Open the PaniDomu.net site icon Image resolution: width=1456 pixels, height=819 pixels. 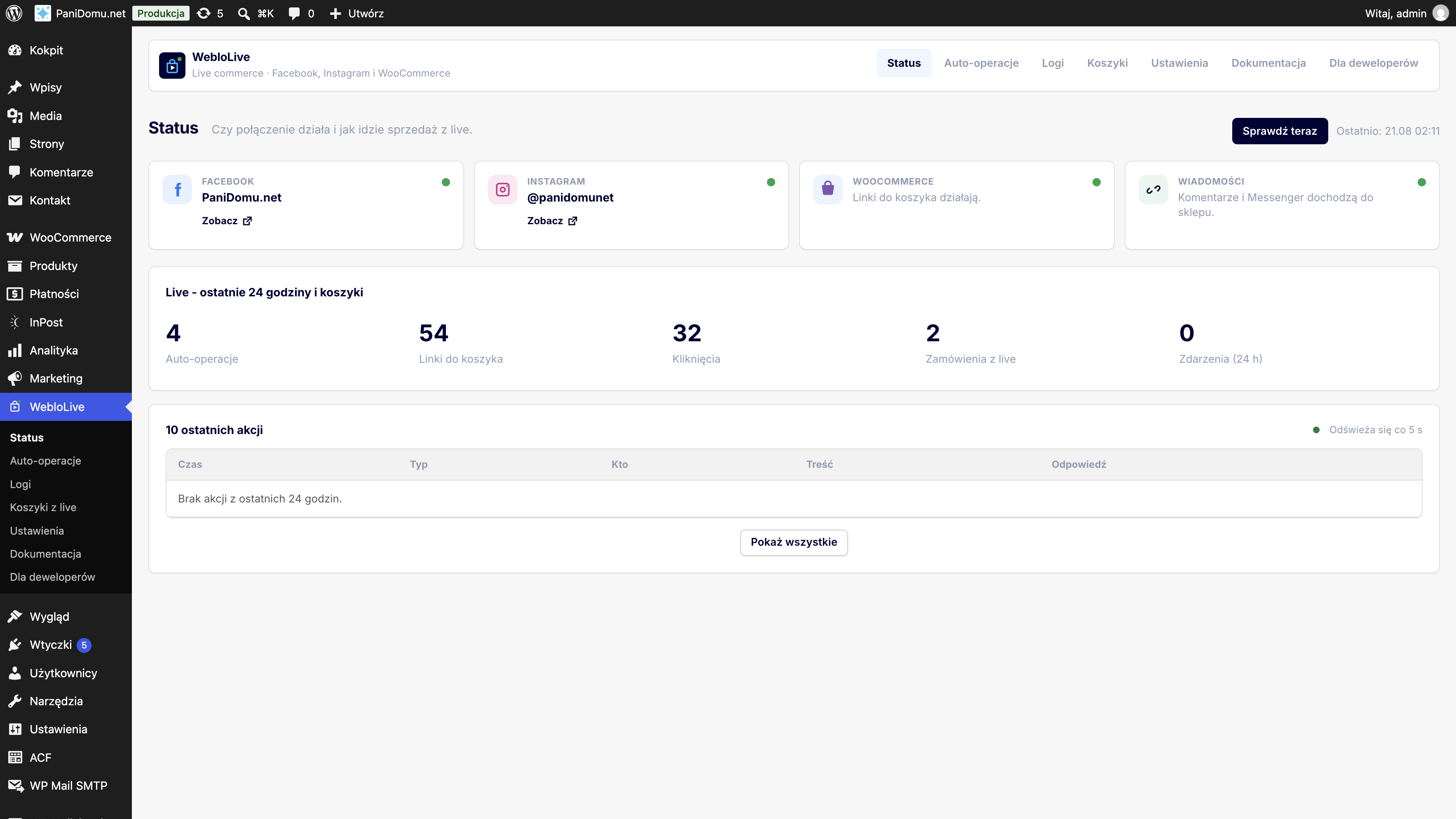coord(42,13)
